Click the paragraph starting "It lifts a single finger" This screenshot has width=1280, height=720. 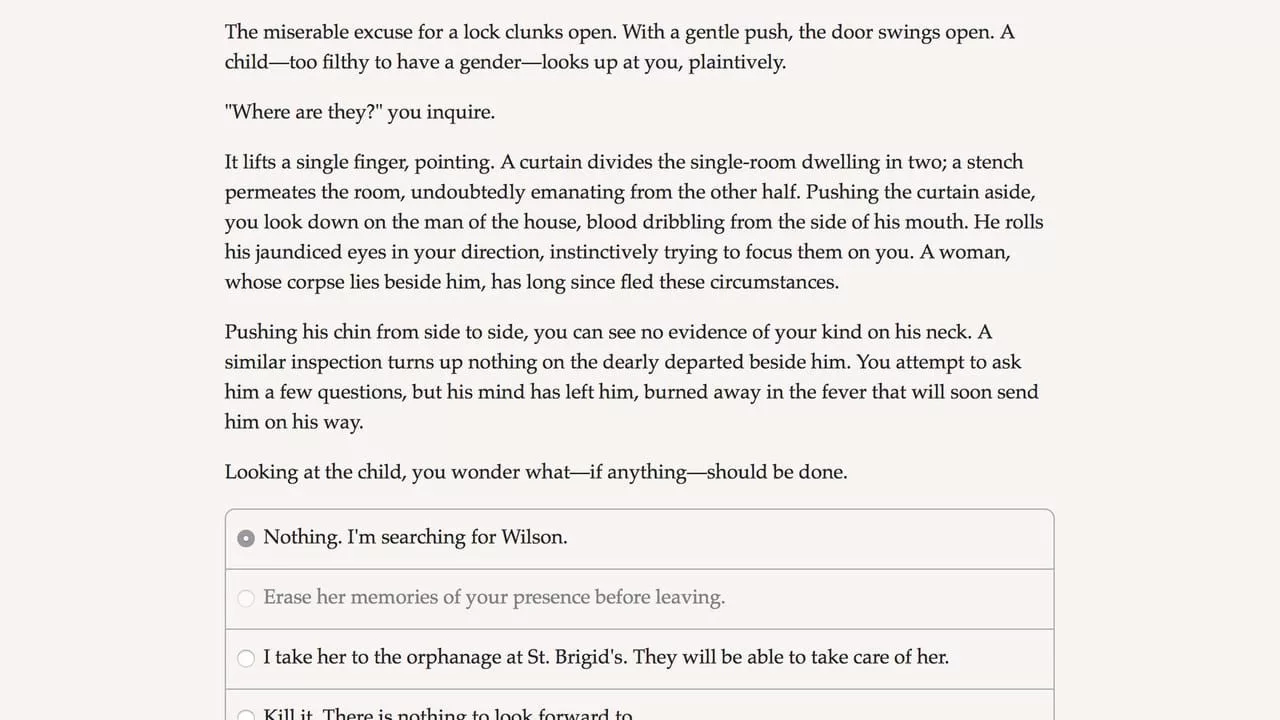coord(634,222)
